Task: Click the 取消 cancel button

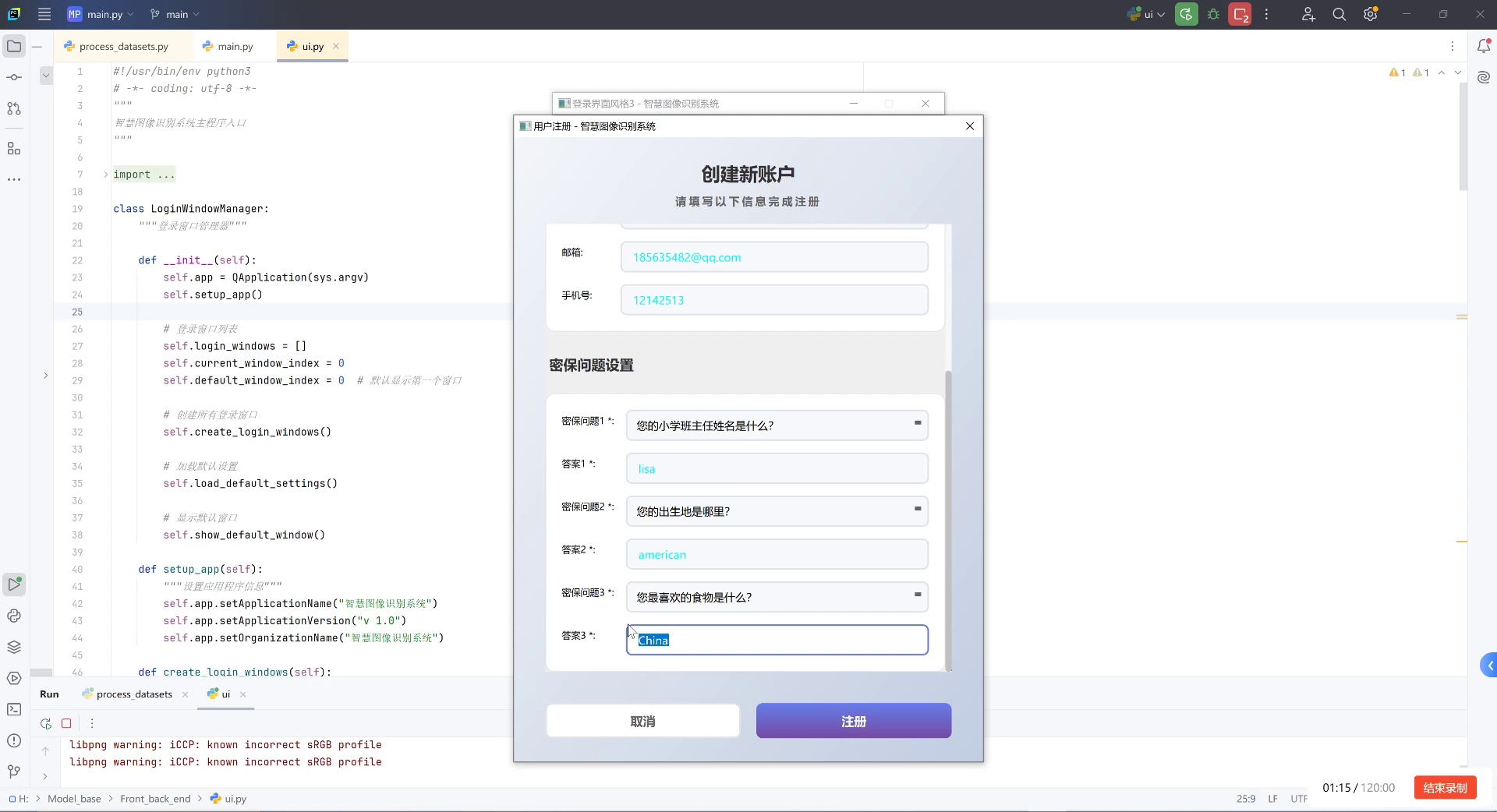Action: (642, 720)
